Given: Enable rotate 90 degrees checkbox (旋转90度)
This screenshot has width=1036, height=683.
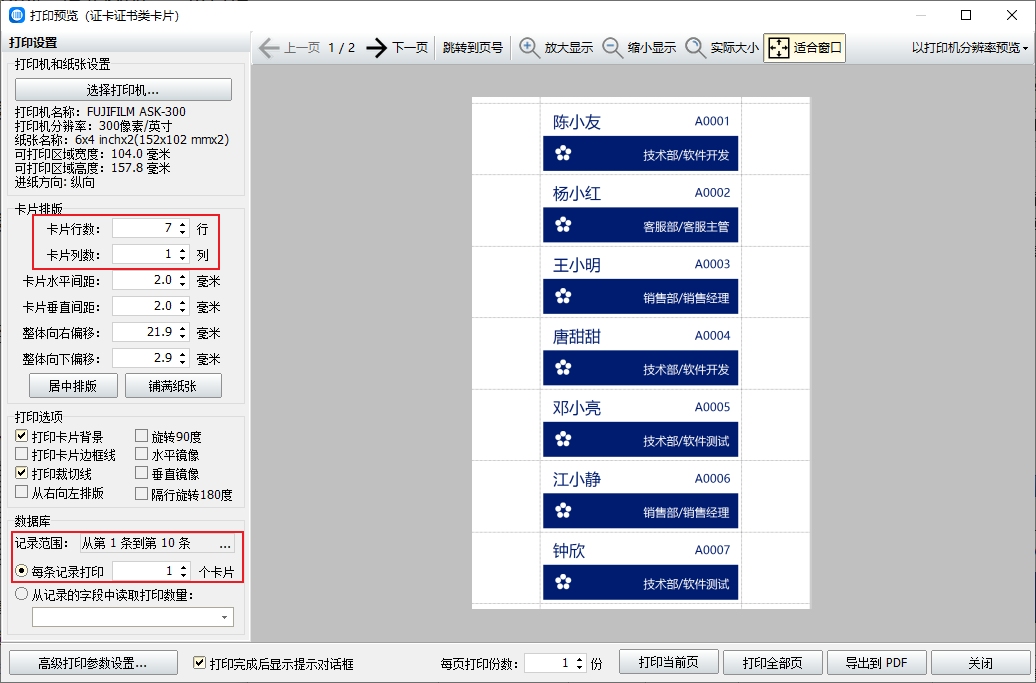Looking at the screenshot, I should coord(142,437).
